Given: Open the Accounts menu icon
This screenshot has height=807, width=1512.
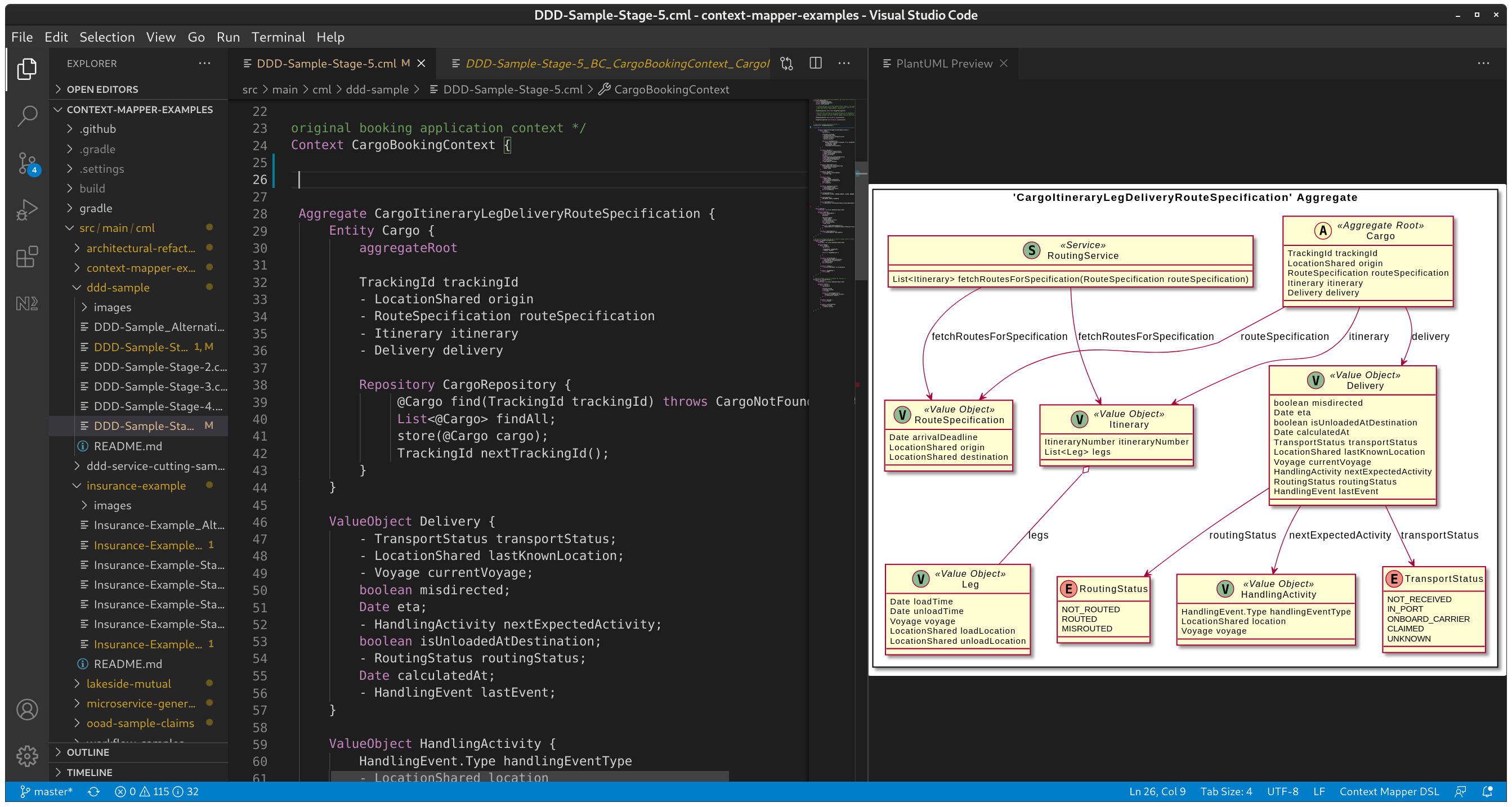Looking at the screenshot, I should coord(27,710).
